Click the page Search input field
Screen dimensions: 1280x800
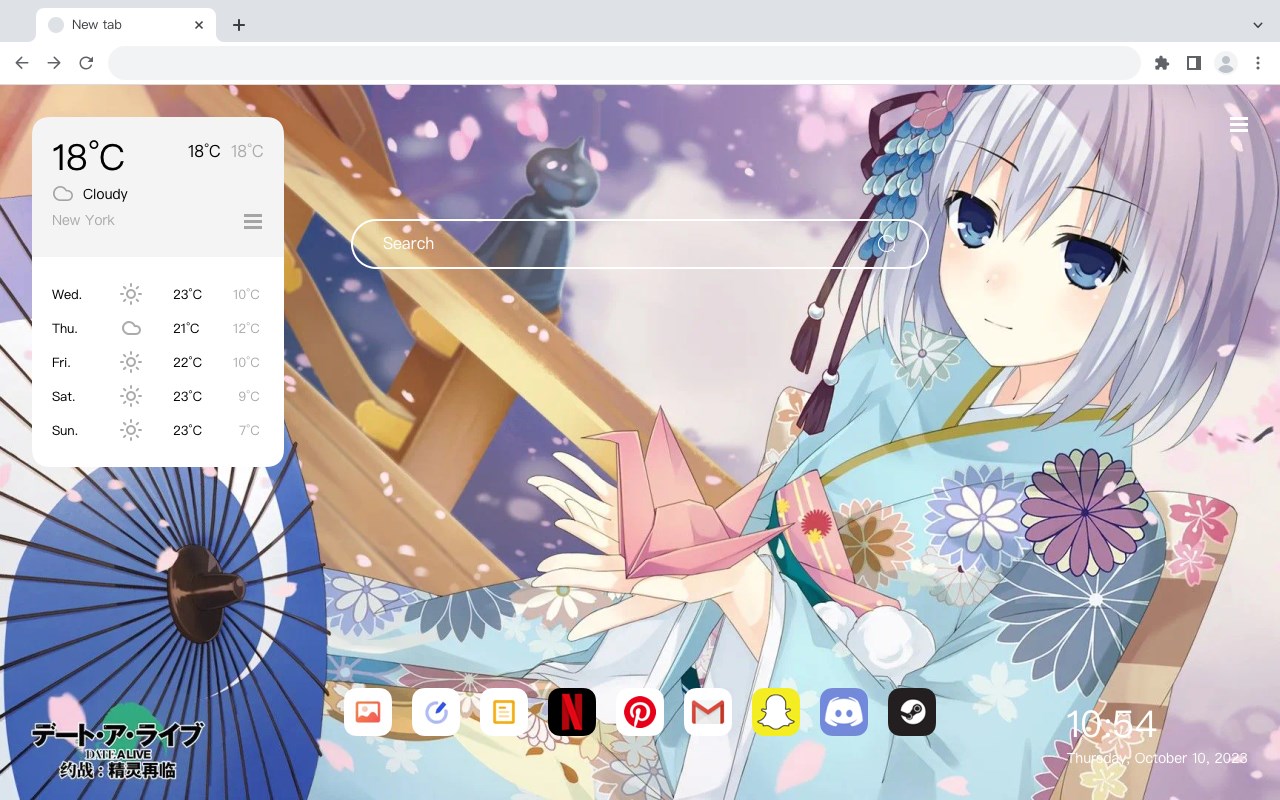(x=640, y=244)
